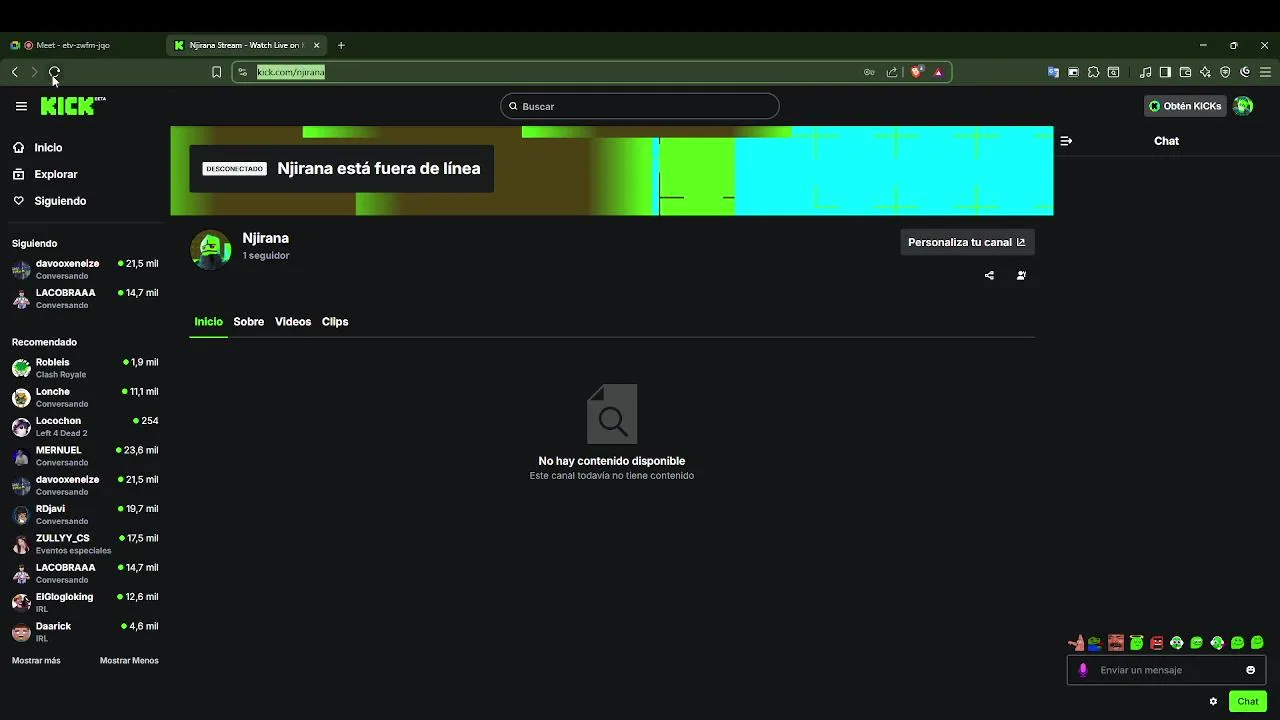This screenshot has height=720, width=1280.
Task: Open ElGlogloking recommended channel
Action: click(x=85, y=602)
